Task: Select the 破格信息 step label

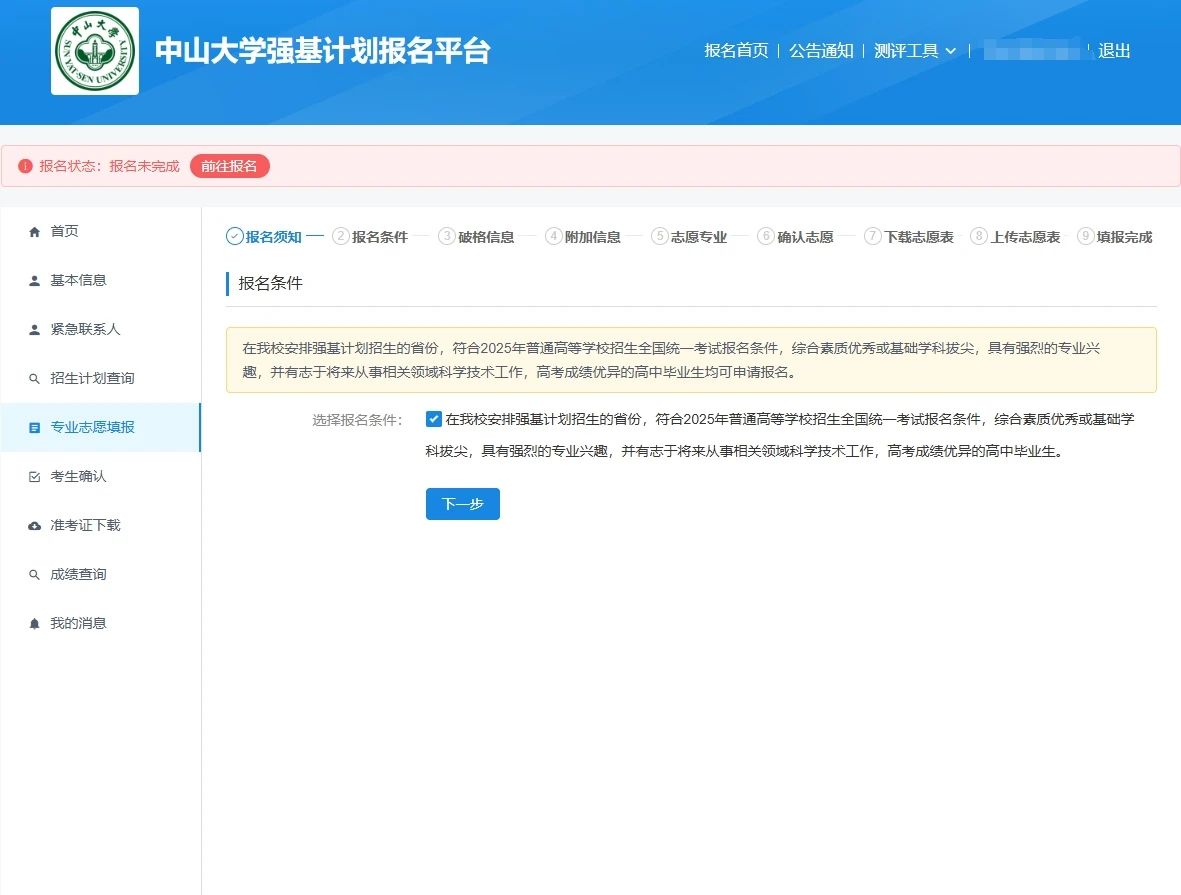Action: click(486, 237)
